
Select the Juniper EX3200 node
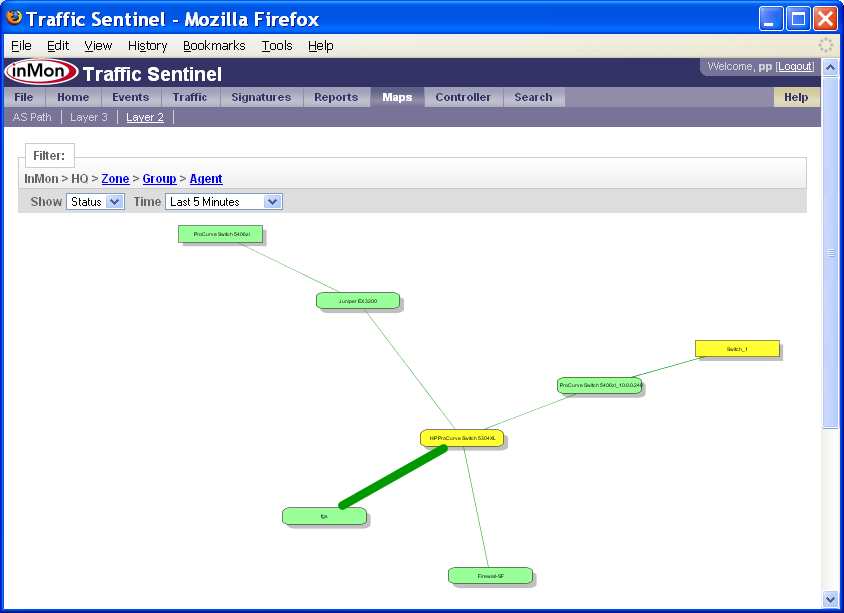tap(358, 301)
